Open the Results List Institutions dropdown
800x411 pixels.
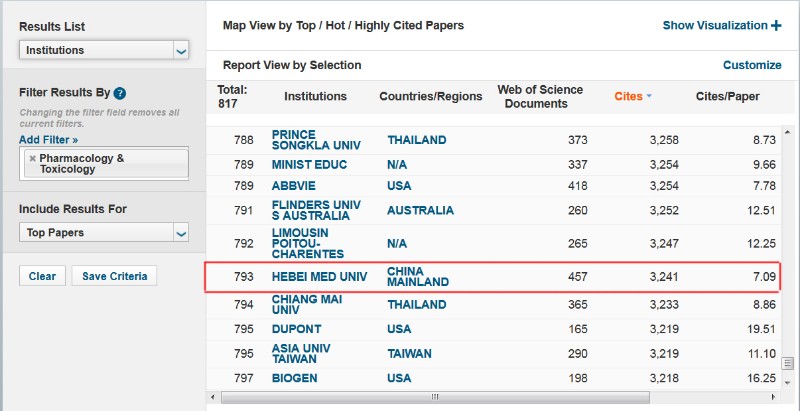point(104,50)
